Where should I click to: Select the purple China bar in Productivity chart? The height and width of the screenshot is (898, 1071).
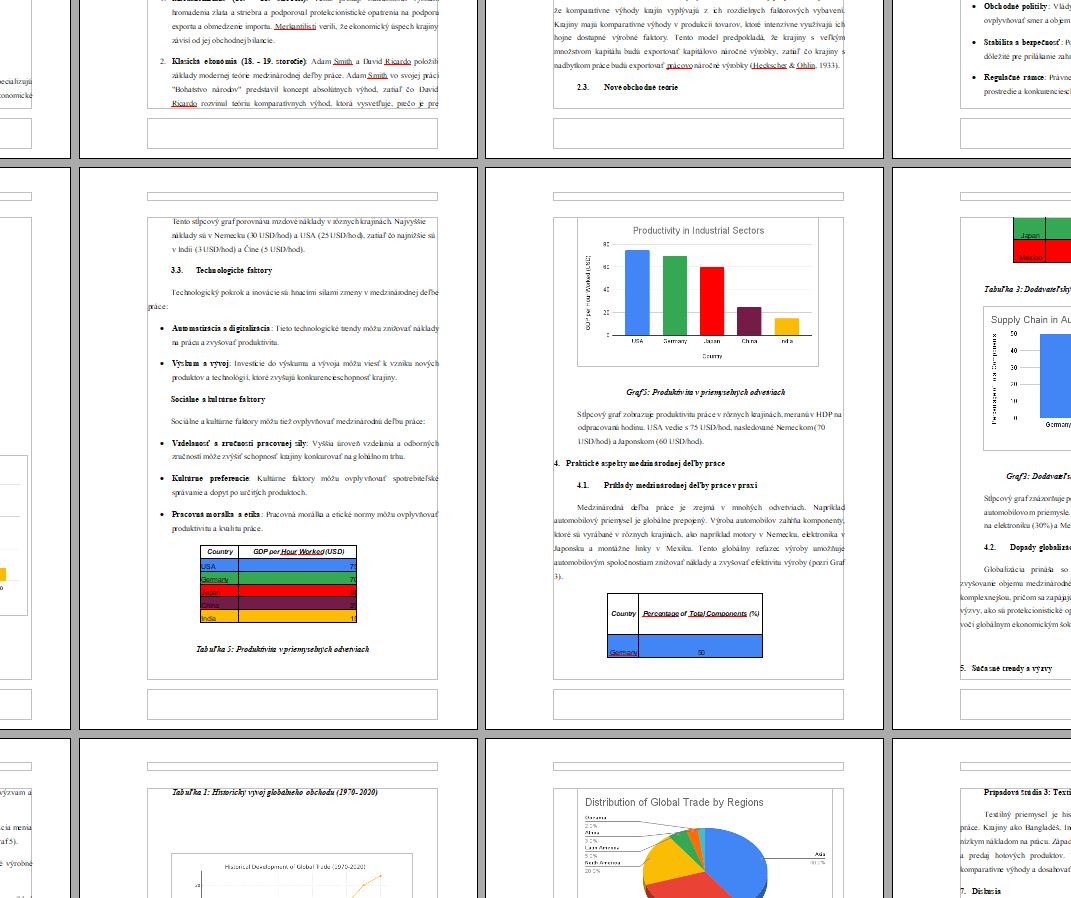pos(749,321)
